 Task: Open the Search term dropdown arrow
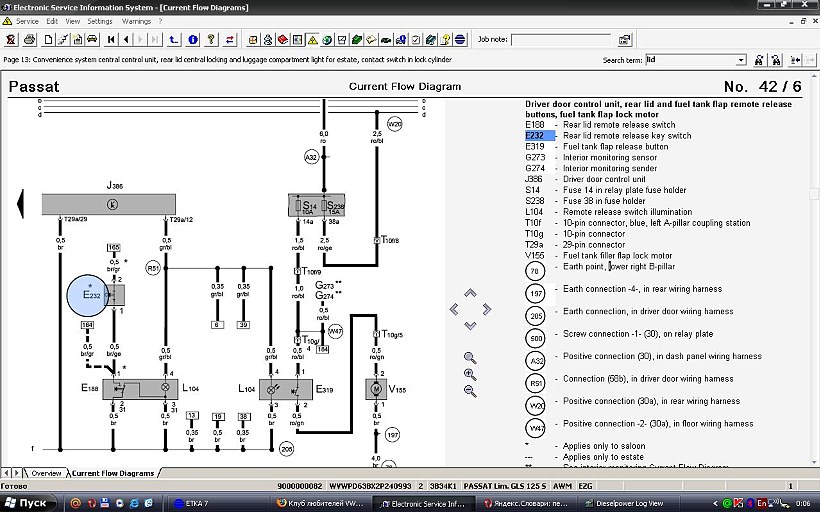pos(741,60)
